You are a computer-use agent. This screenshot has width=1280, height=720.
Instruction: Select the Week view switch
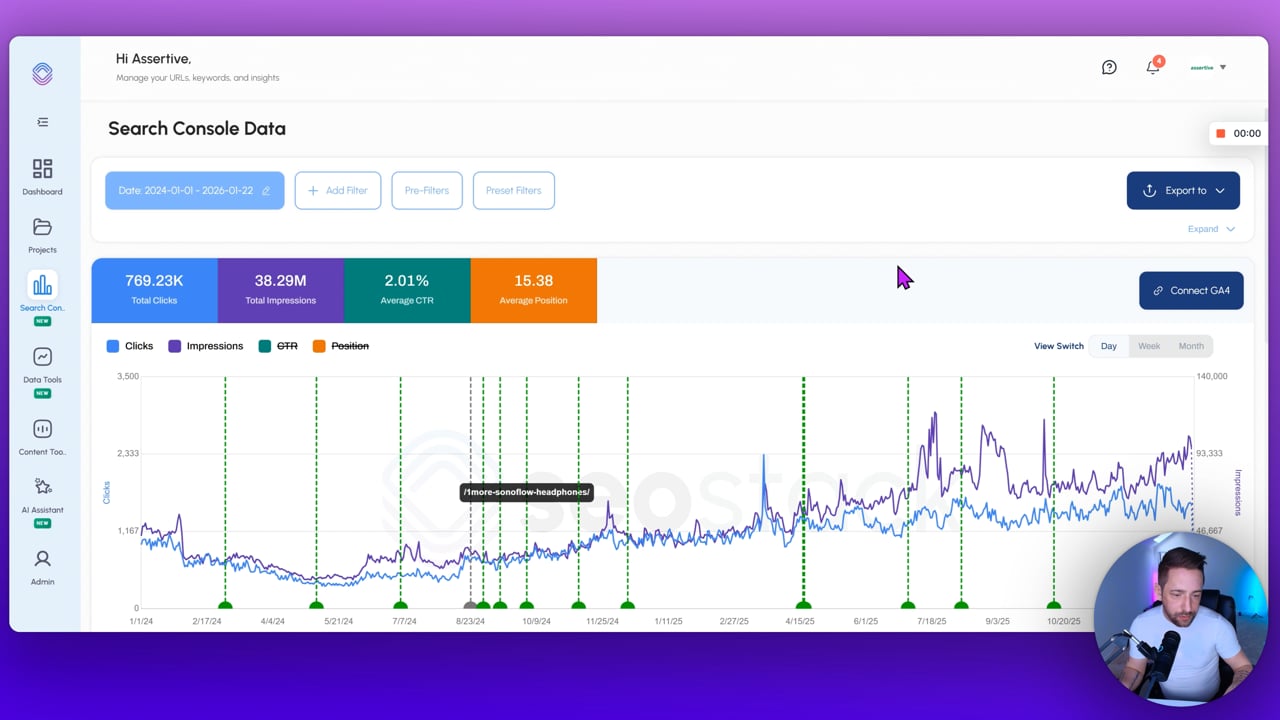point(1149,346)
